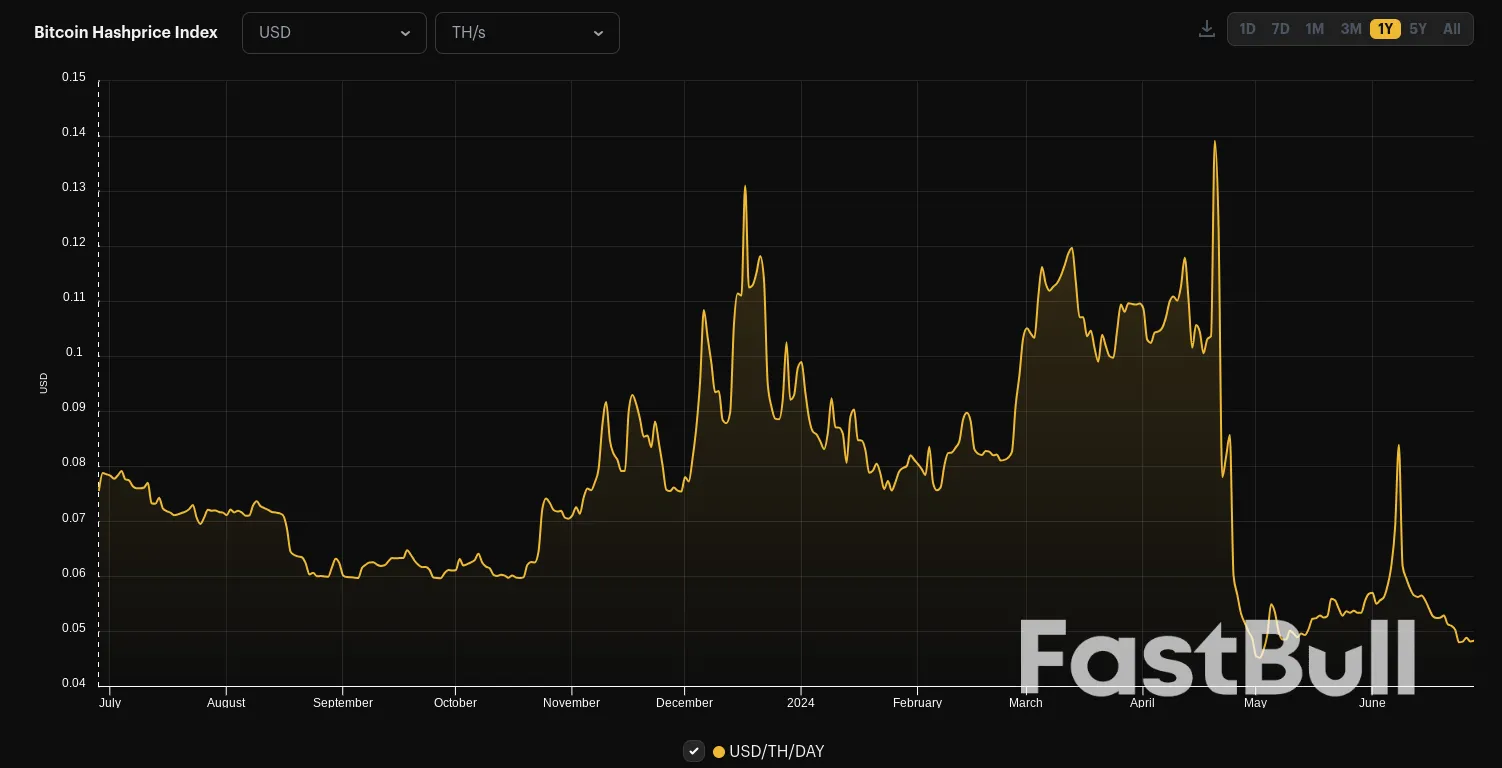Screen dimensions: 1502x768
Task: Select the 5Y time range
Action: (1418, 29)
